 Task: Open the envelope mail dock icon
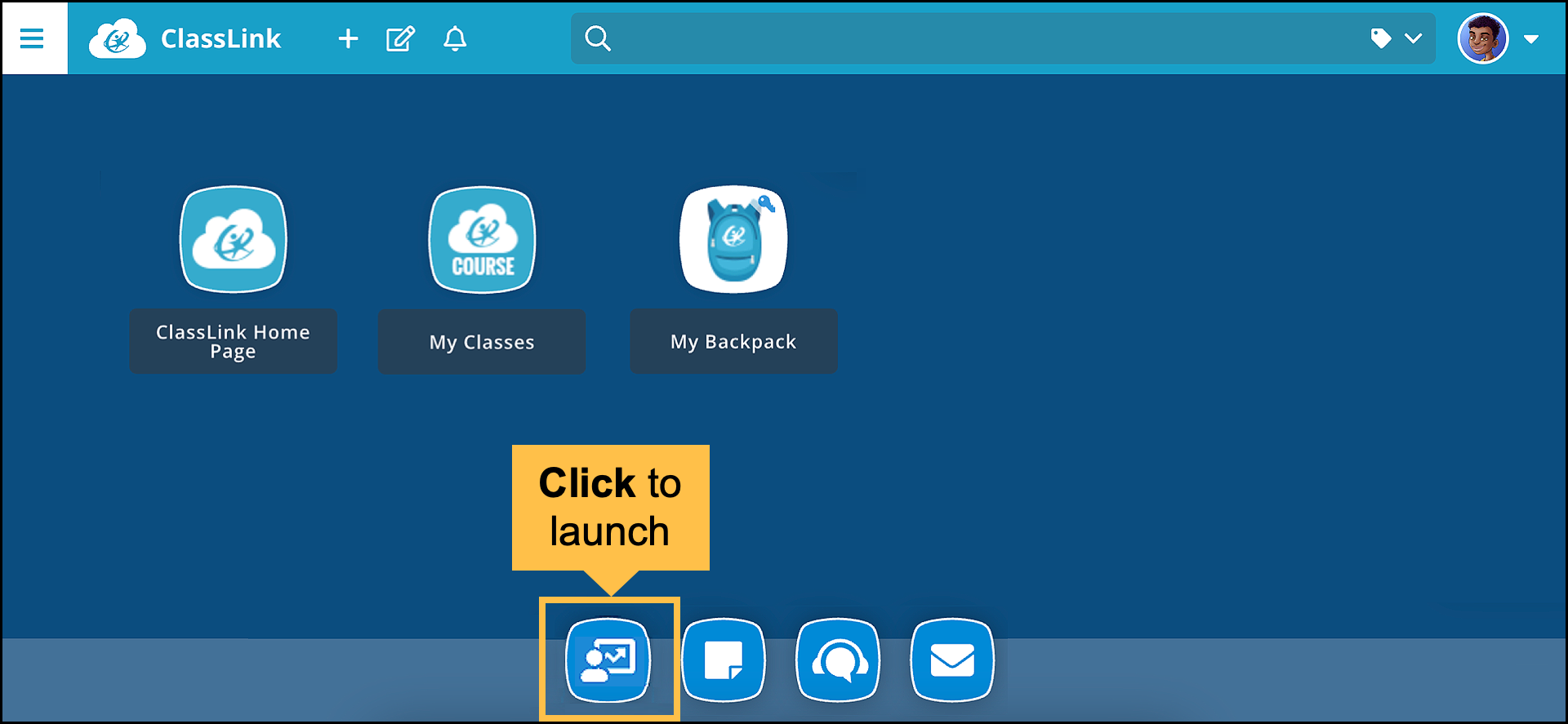952,660
